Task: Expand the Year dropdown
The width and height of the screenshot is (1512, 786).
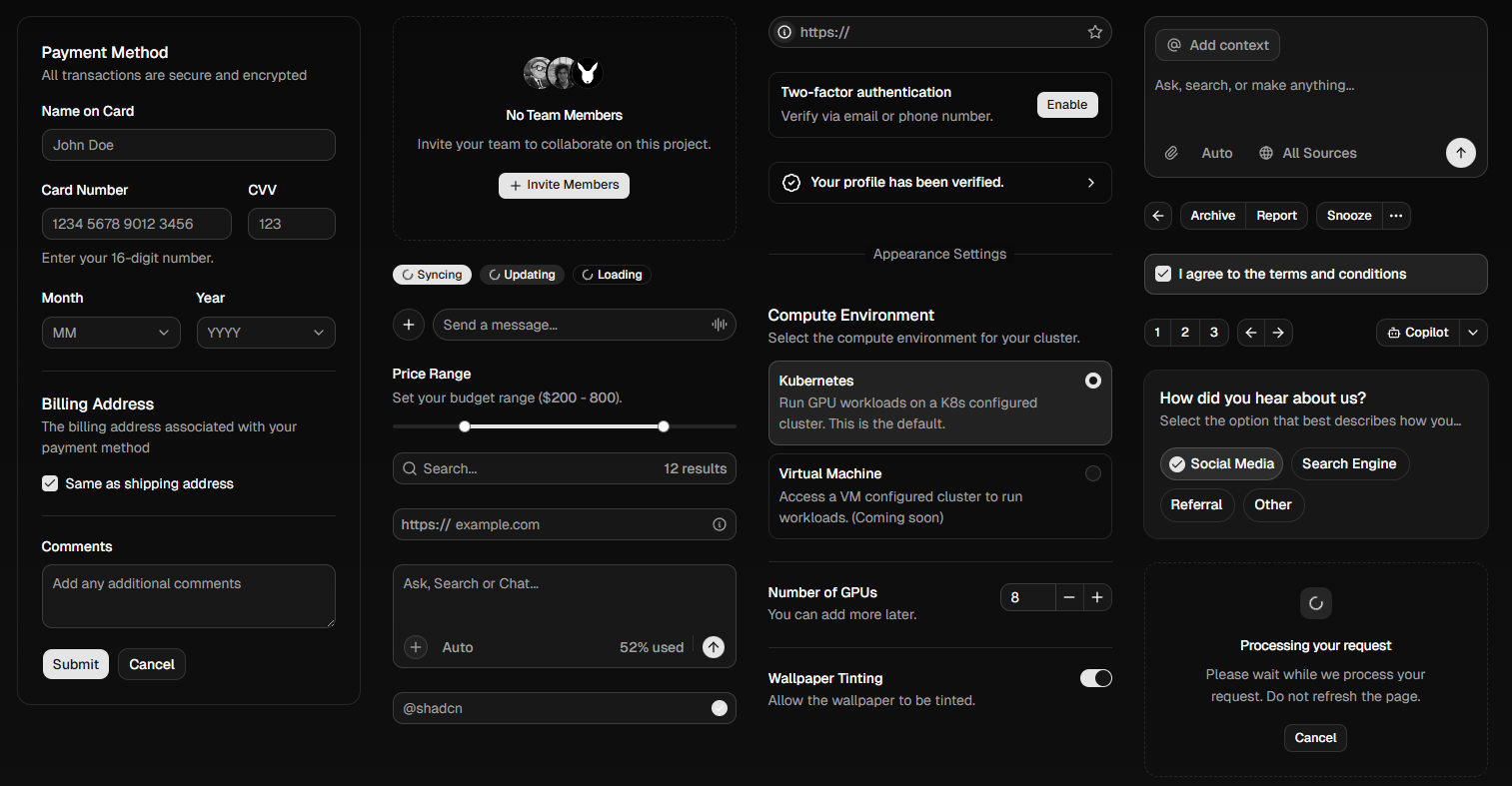Action: [x=266, y=333]
